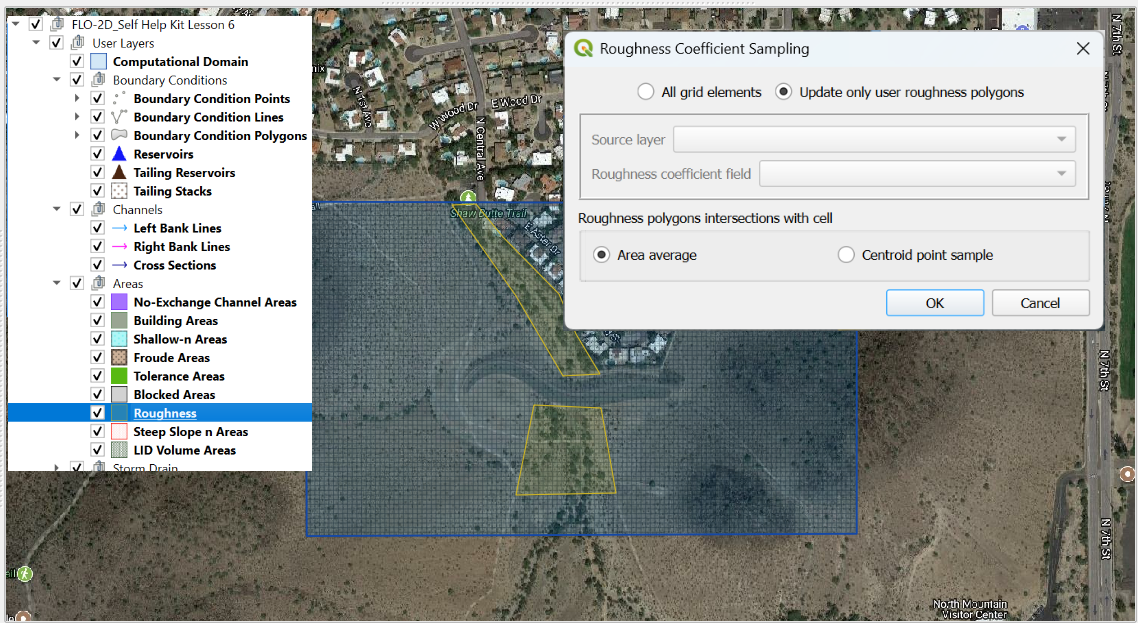Click the Left Bank Lines arrow icon

119,228
